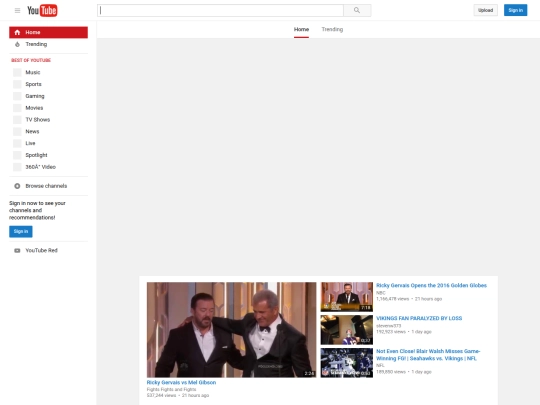Open the hamburger guide menu icon
The width and height of the screenshot is (540, 405).
[x=17, y=11]
